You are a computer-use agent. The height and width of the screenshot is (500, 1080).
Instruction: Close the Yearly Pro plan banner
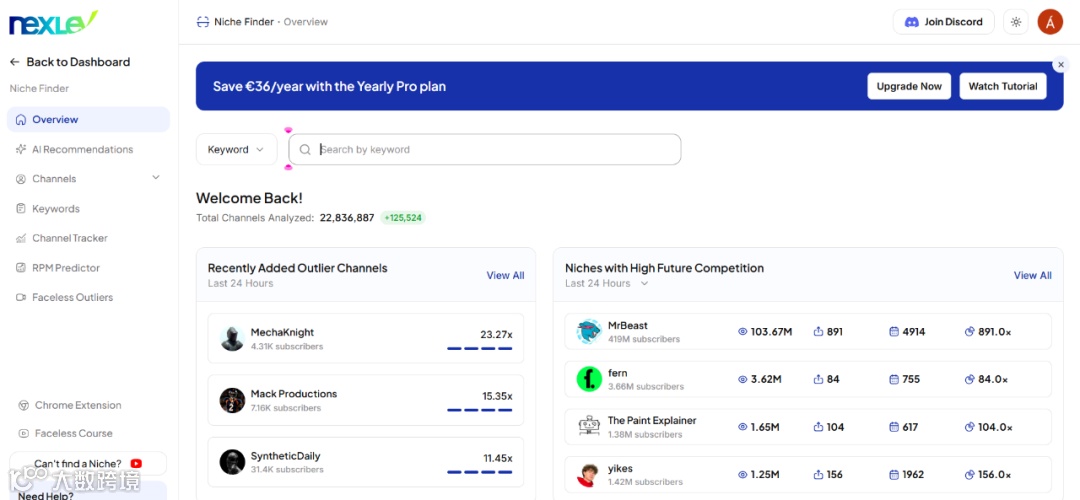point(1061,64)
